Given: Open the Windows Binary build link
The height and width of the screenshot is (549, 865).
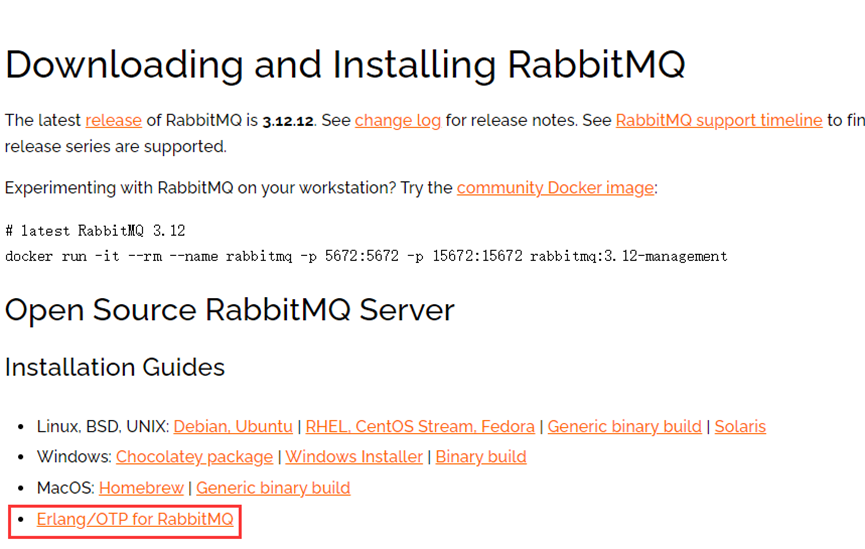Looking at the screenshot, I should [481, 457].
